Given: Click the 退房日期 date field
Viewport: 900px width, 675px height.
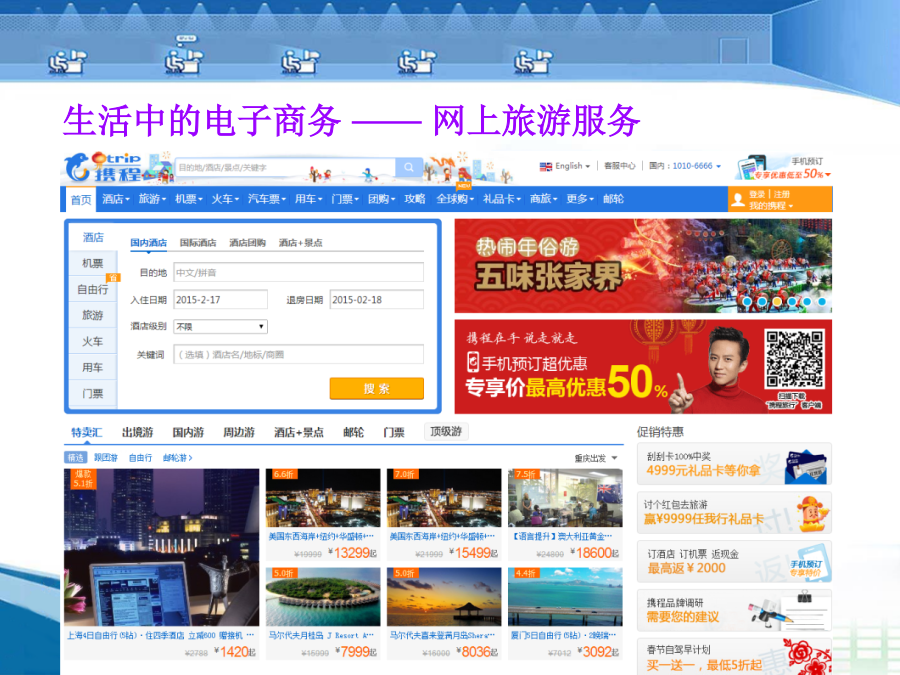Looking at the screenshot, I should point(377,300).
